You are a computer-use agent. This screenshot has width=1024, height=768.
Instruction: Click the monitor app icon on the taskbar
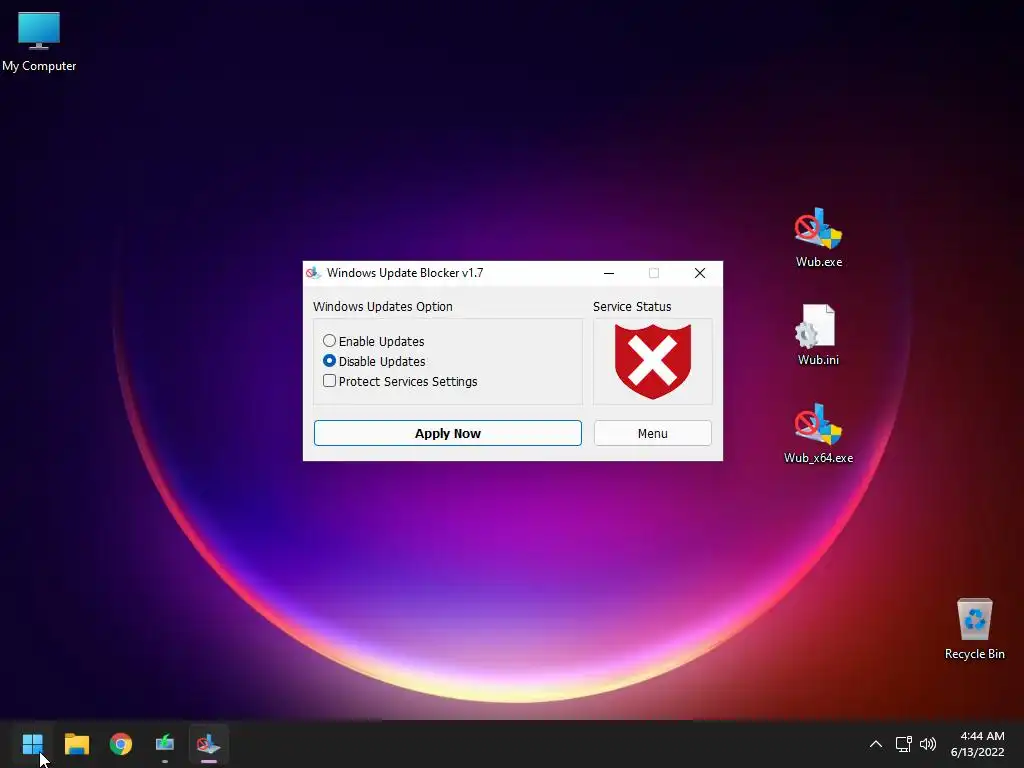(x=165, y=743)
